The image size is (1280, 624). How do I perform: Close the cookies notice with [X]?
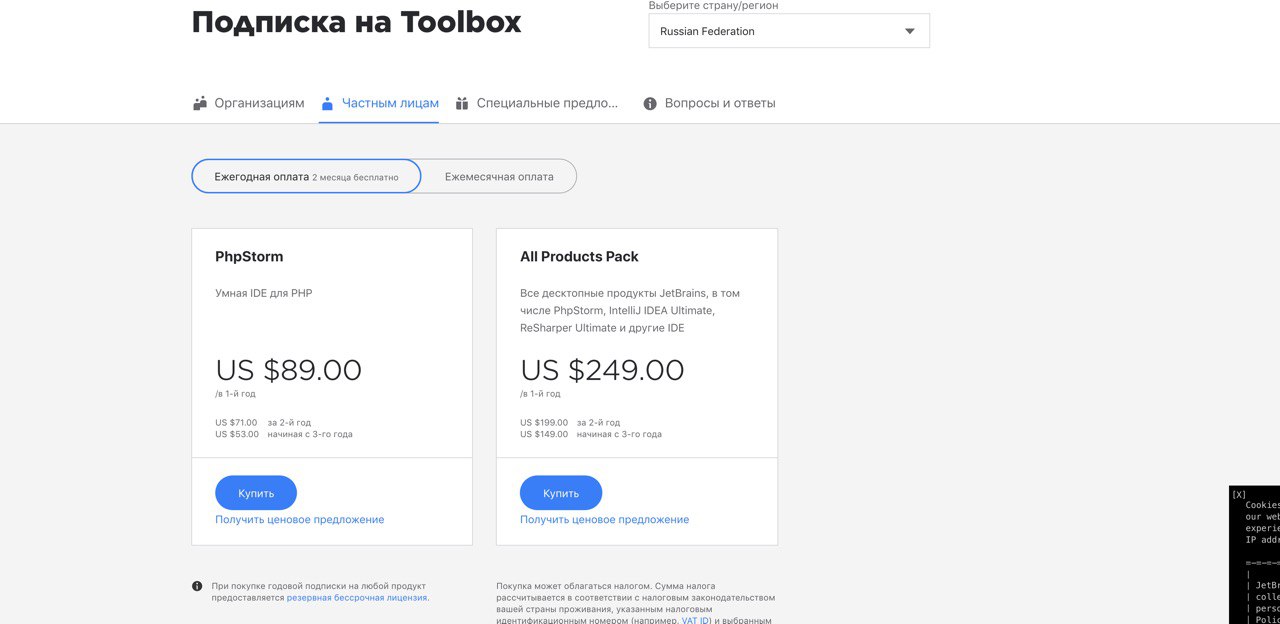point(1239,494)
